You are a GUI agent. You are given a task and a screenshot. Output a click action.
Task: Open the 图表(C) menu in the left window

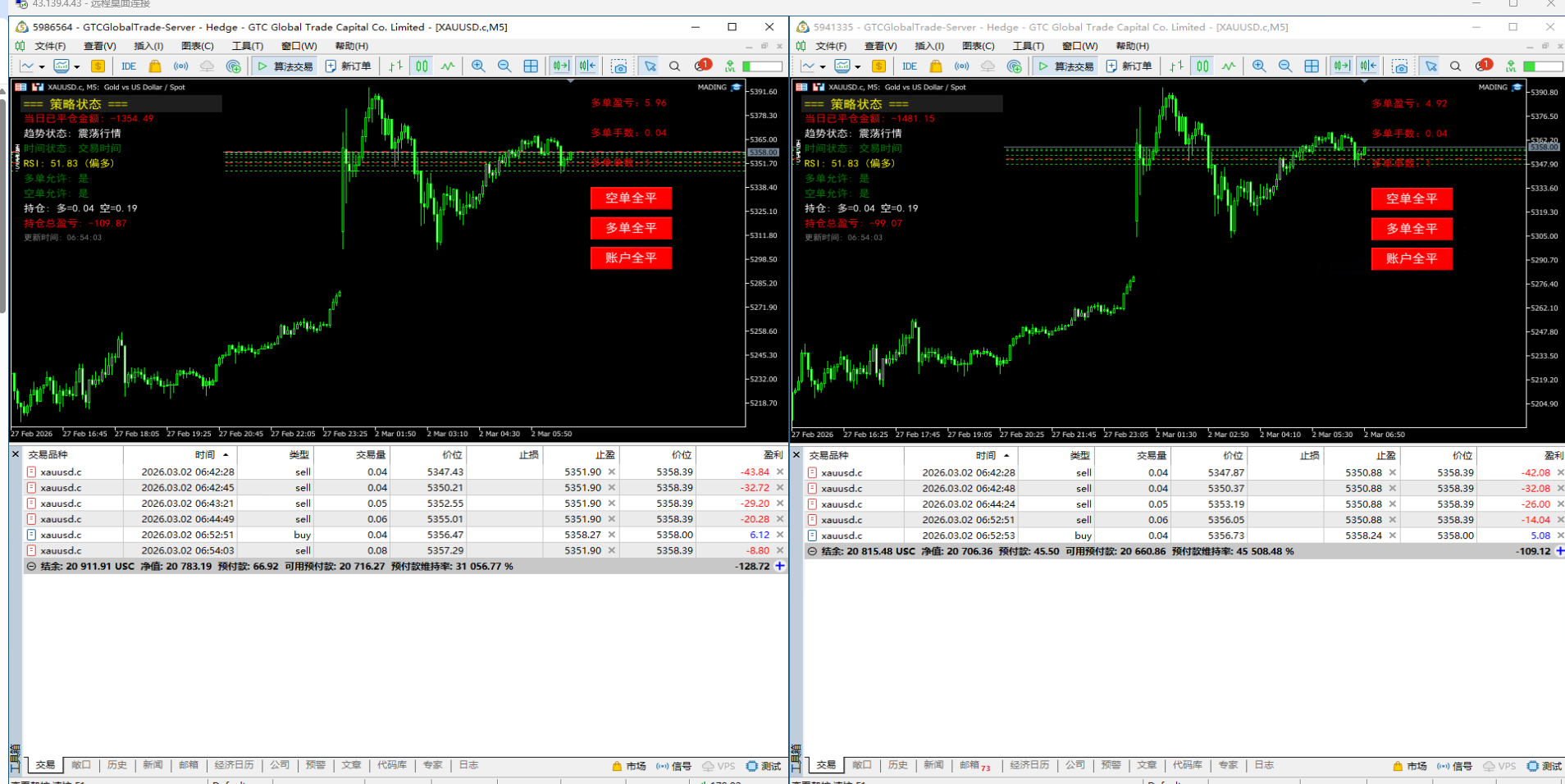198,46
